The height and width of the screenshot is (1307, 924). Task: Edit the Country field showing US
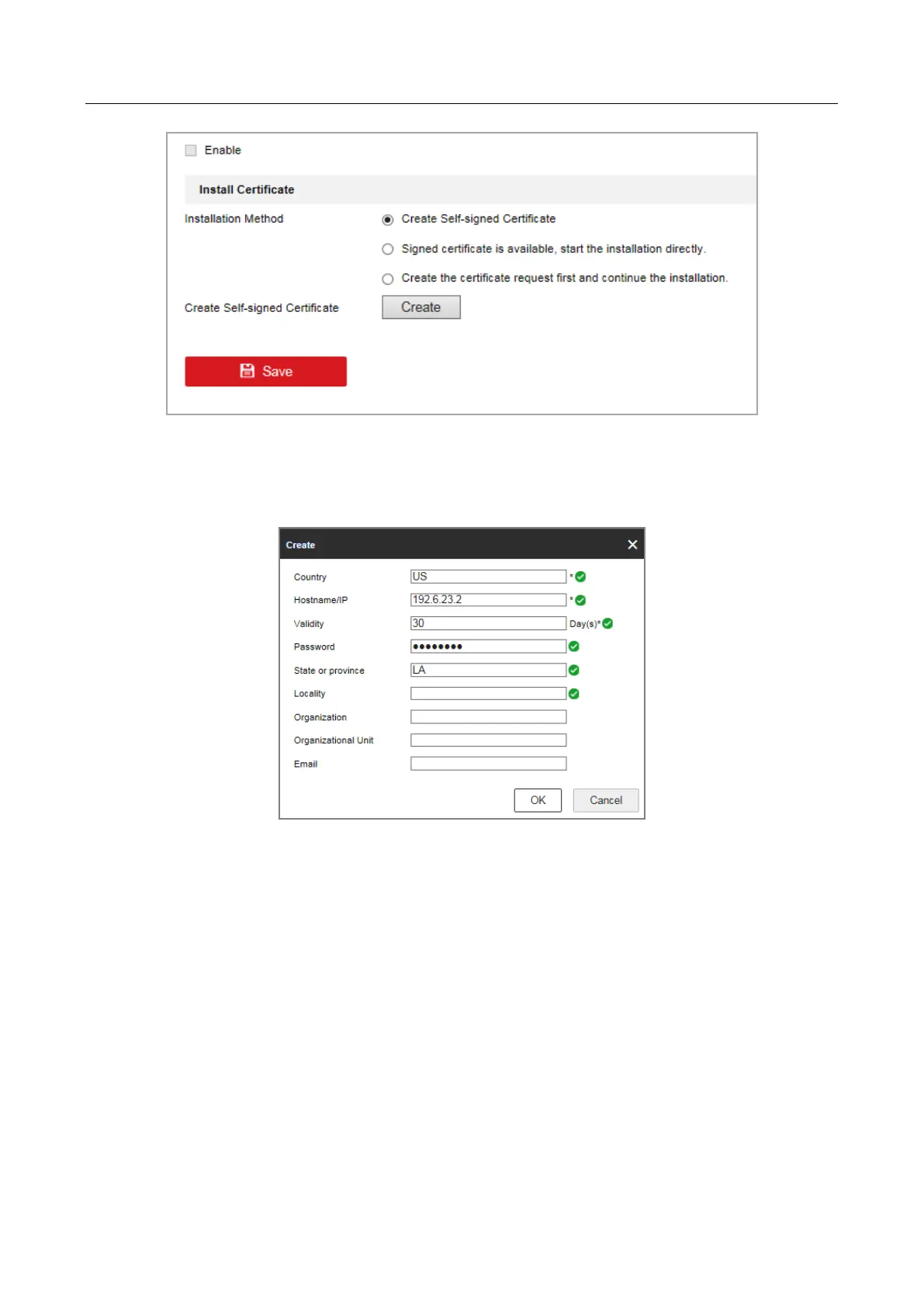coord(488,577)
